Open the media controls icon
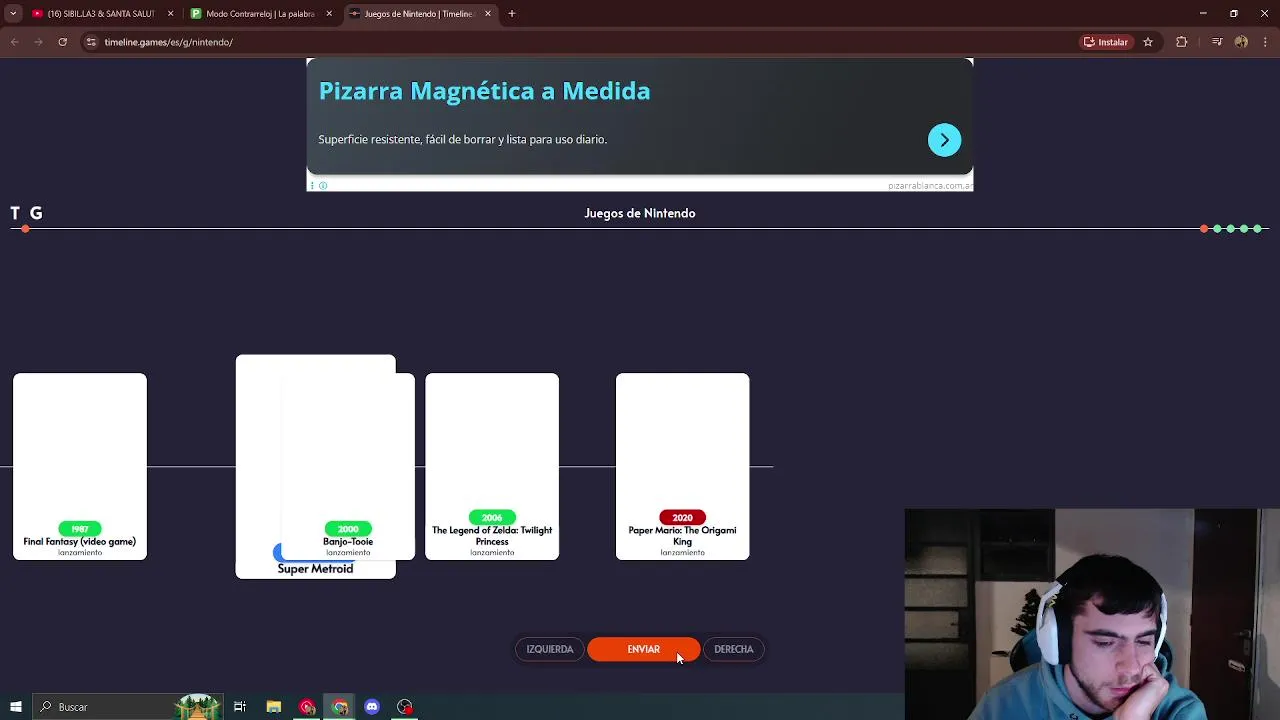This screenshot has height=720, width=1280. pos(1217,42)
